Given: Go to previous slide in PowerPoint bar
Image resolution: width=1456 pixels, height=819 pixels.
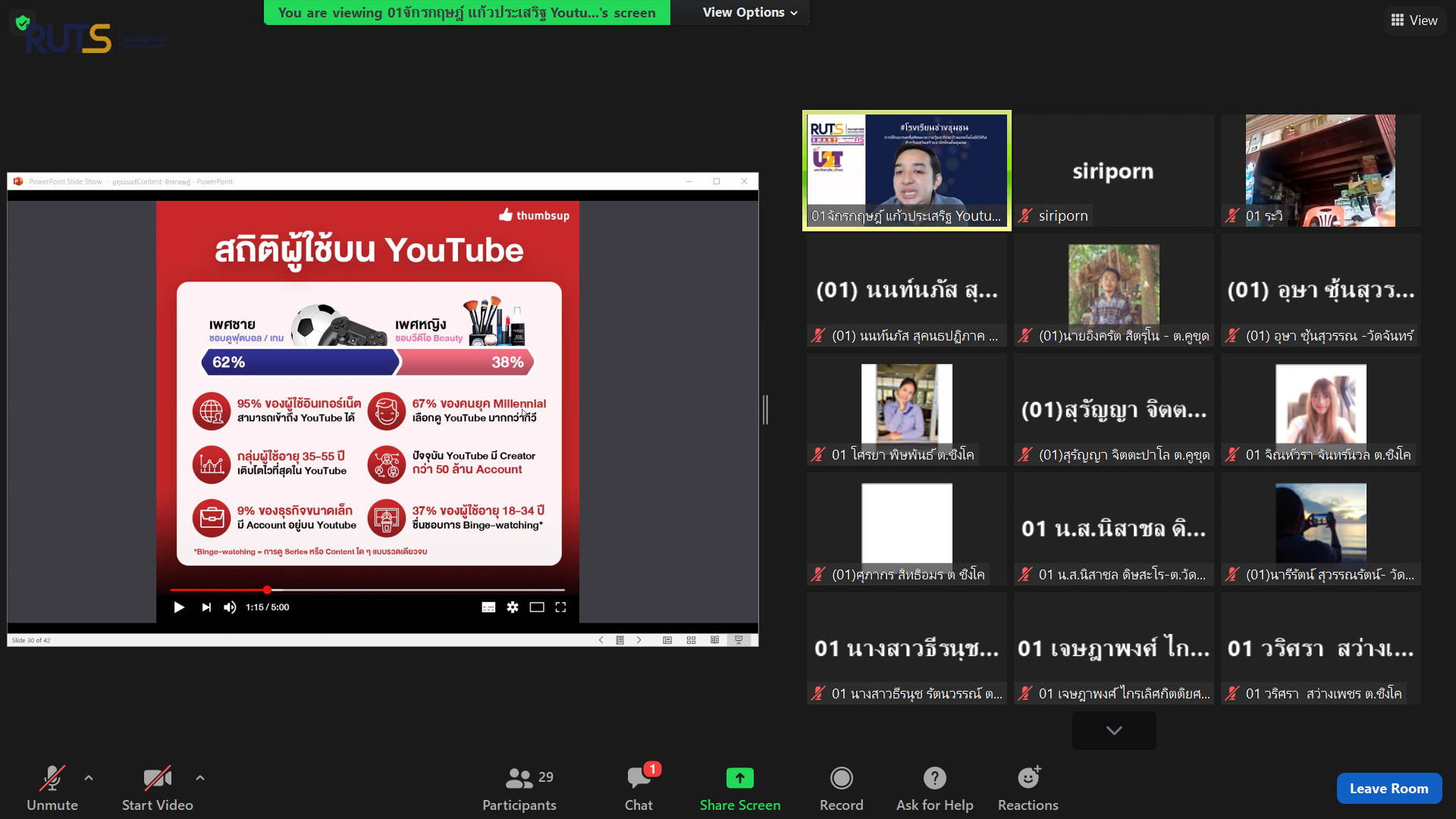Looking at the screenshot, I should tap(601, 640).
